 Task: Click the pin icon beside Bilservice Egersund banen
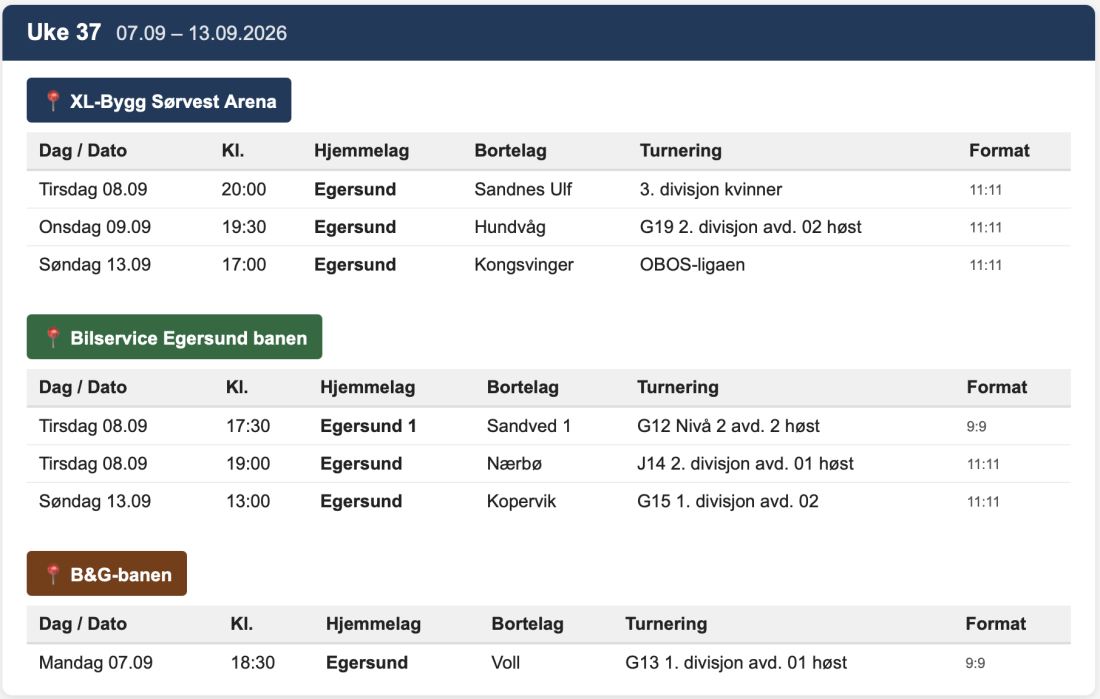pyautogui.click(x=53, y=337)
